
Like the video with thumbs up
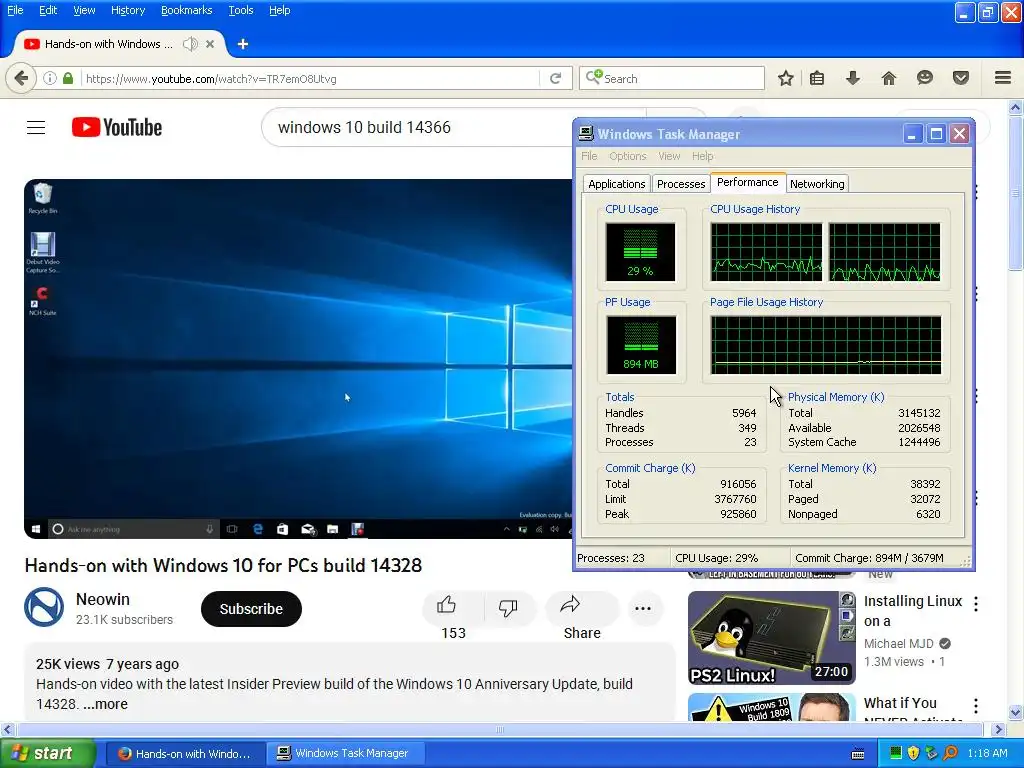coord(447,605)
